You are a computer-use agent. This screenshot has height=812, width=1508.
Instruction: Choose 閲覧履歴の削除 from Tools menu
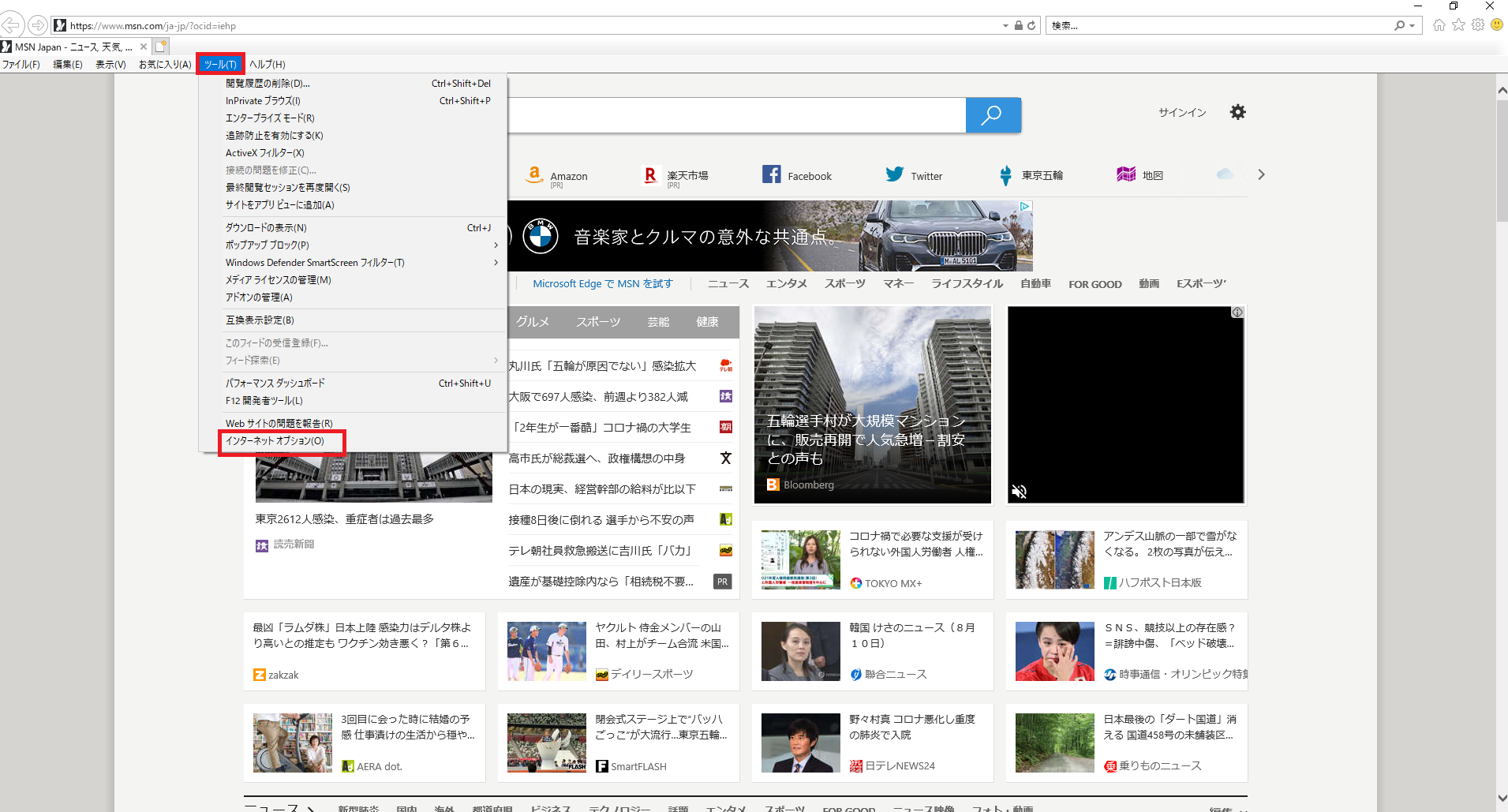point(268,84)
